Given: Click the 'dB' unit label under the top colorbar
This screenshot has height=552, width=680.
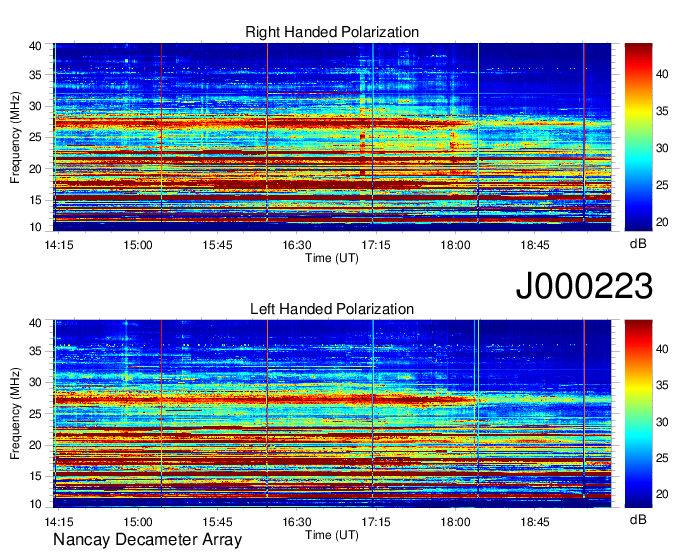Looking at the screenshot, I should pos(638,244).
